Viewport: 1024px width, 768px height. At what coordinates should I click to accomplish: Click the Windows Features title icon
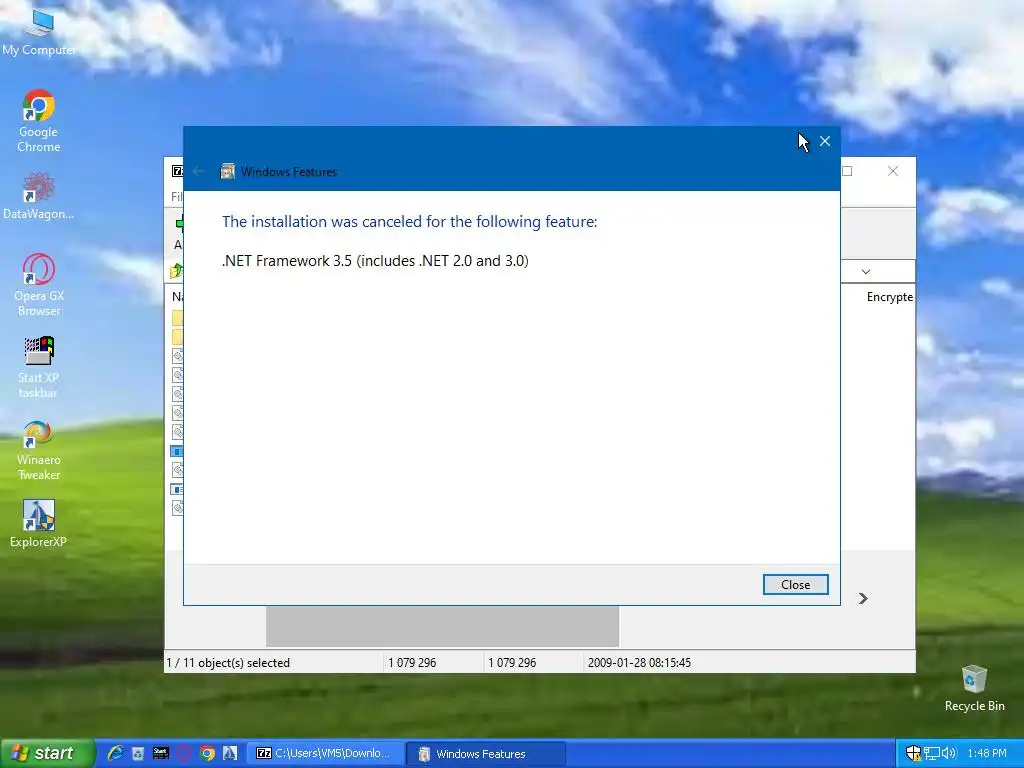tap(227, 171)
